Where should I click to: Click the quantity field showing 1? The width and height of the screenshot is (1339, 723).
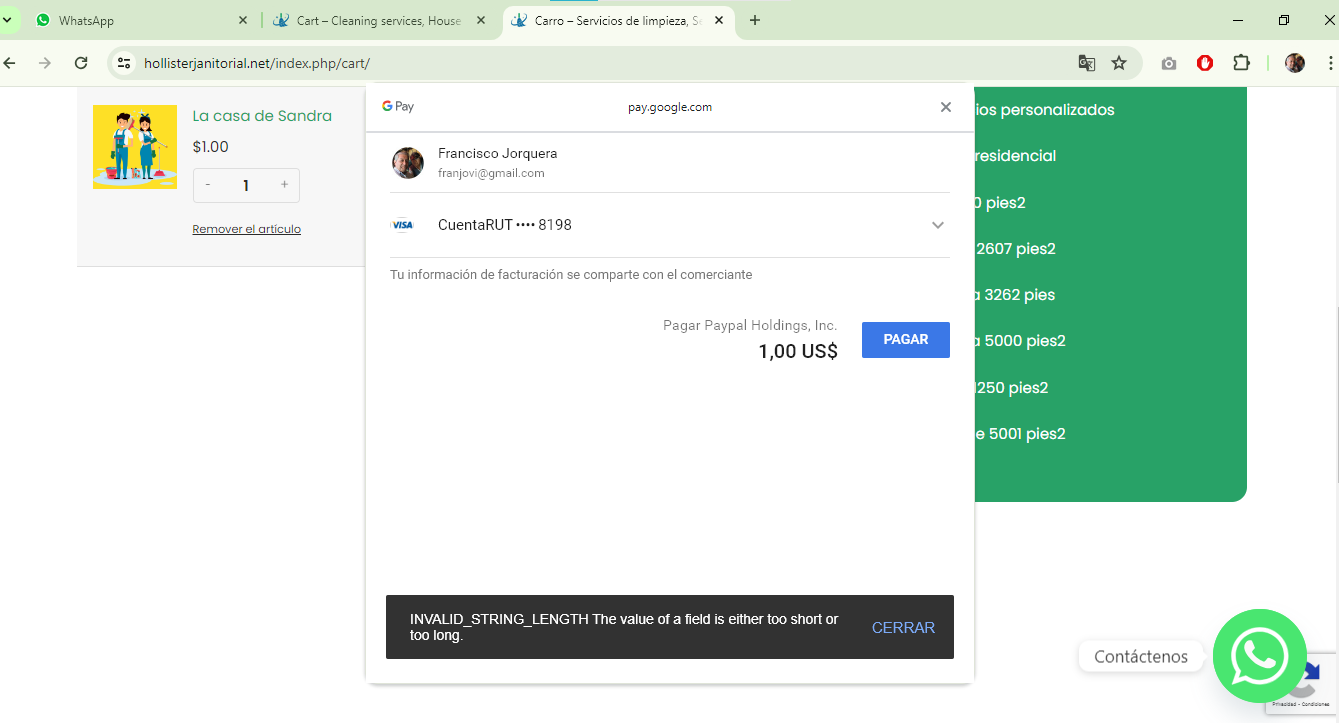click(246, 185)
